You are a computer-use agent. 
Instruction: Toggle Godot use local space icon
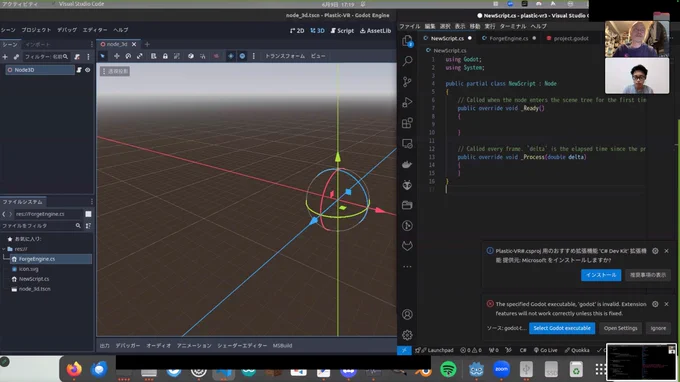coord(191,56)
